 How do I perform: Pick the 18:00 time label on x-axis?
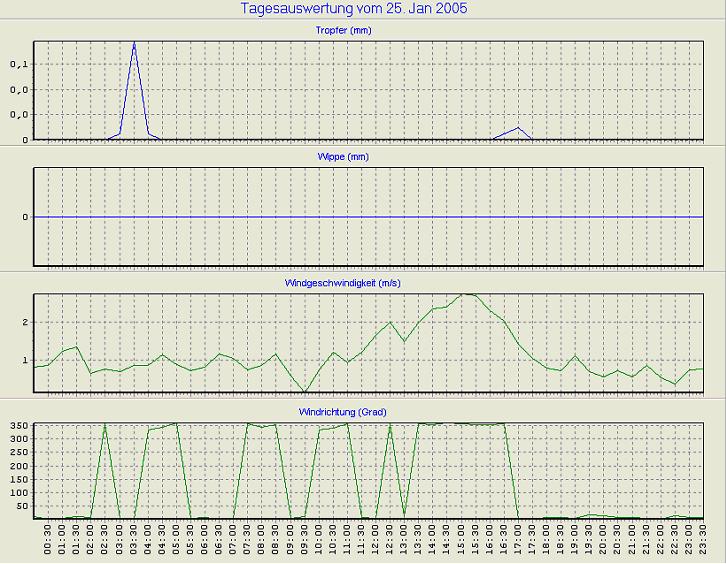click(x=547, y=542)
